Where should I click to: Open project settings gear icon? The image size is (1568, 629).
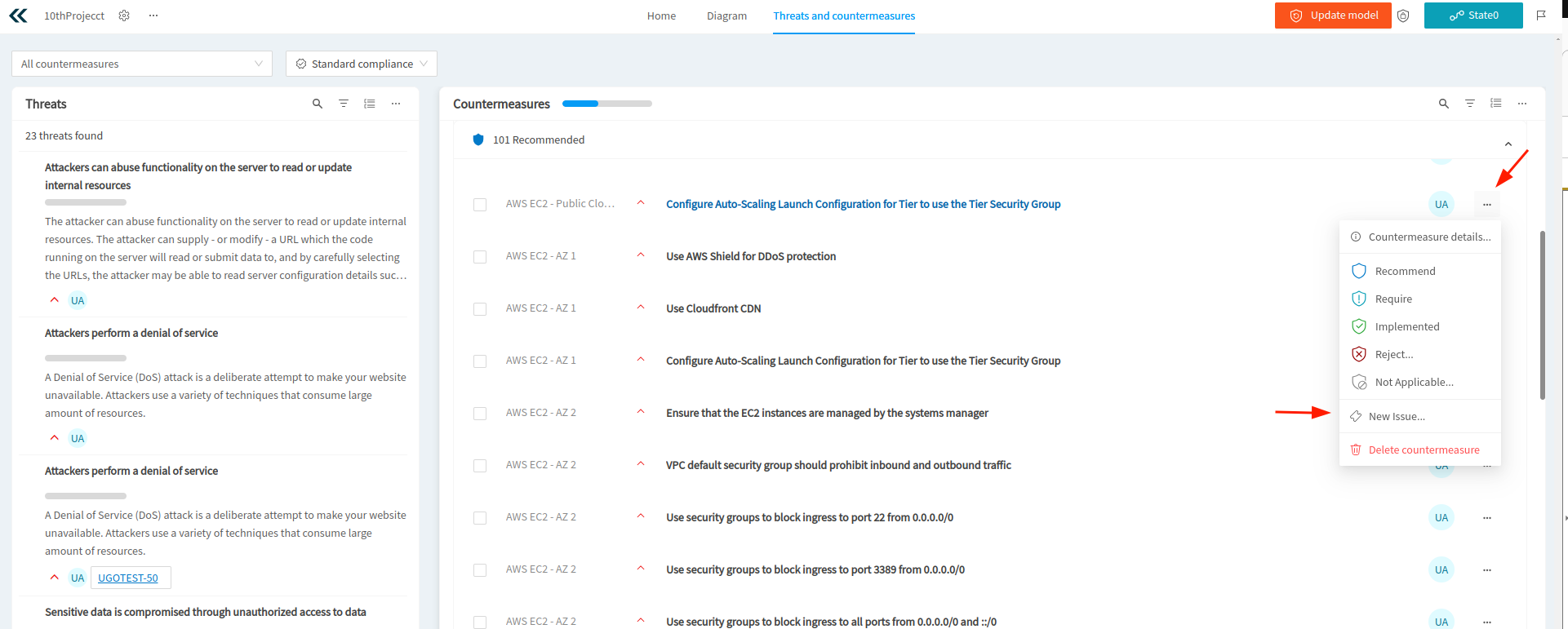[x=124, y=16]
